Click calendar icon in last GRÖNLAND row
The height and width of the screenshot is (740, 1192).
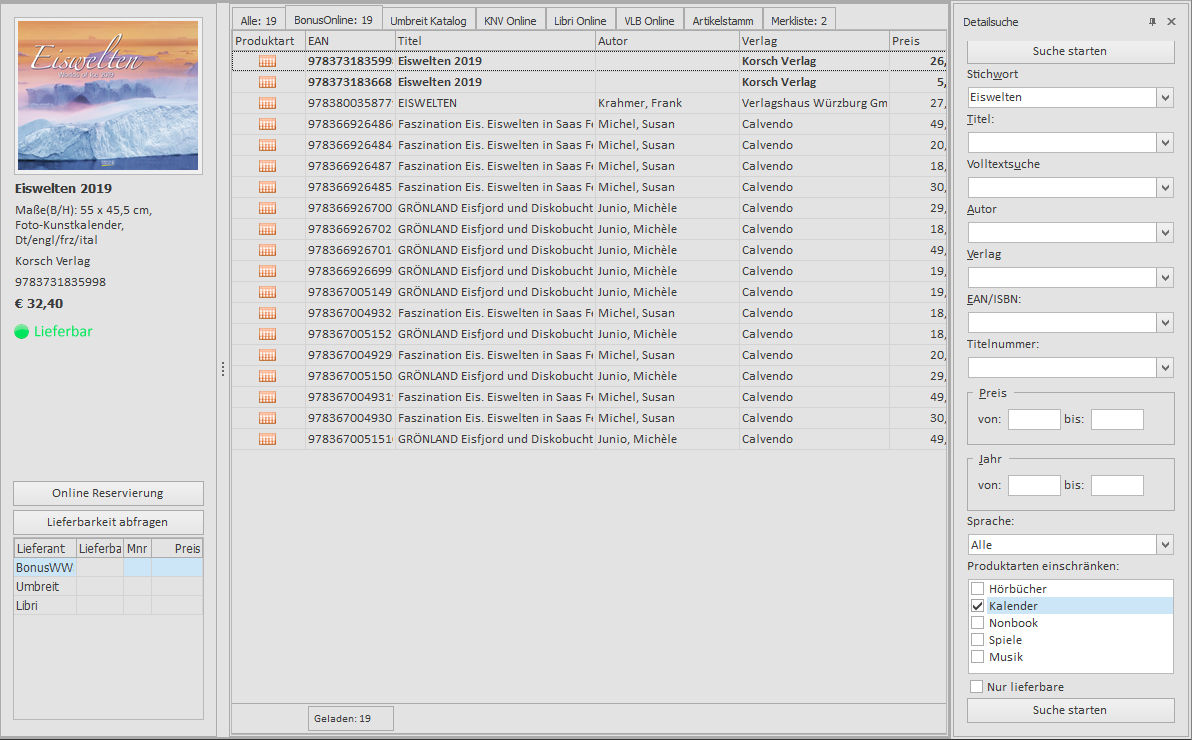(267, 439)
